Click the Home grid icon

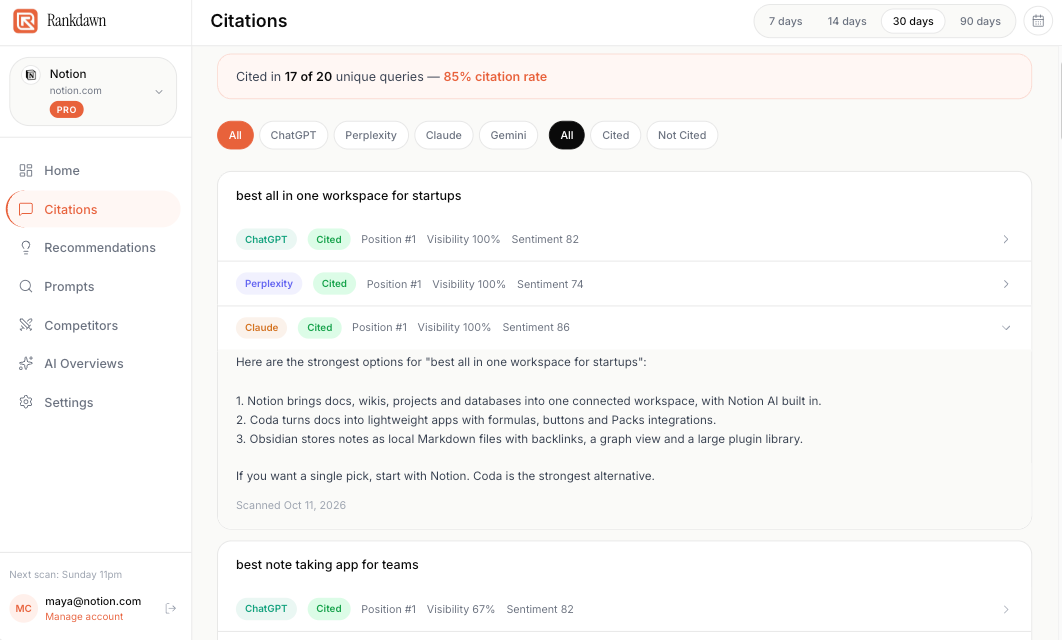coord(26,171)
